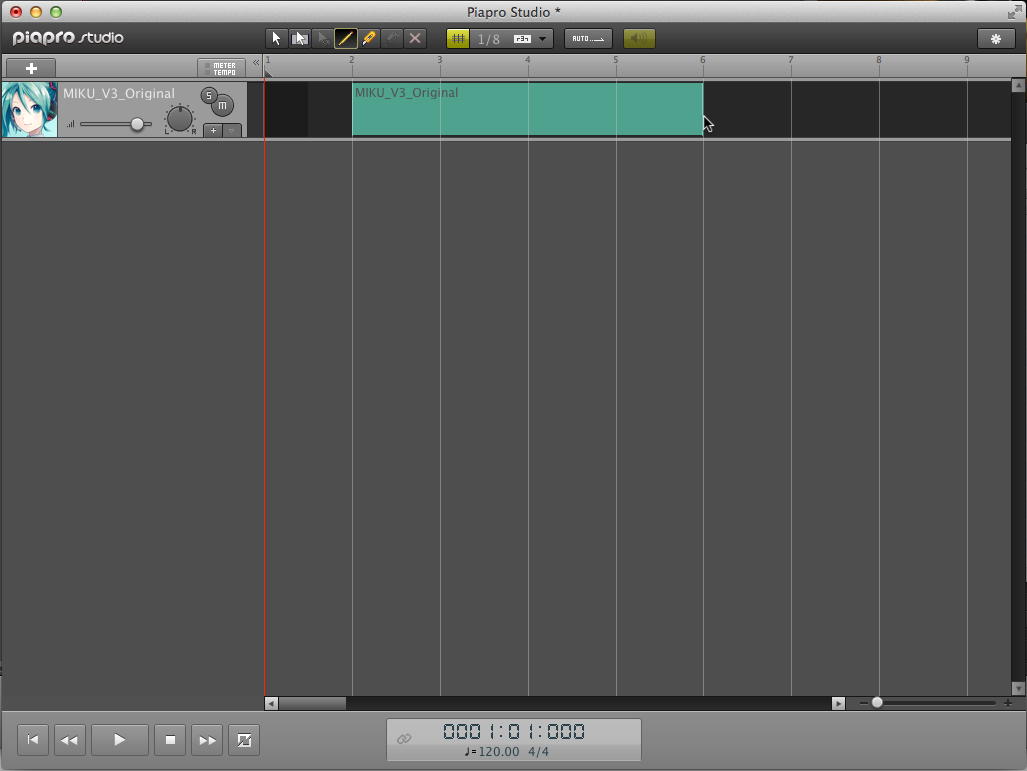Click measure 7 on the ruler
Image resolution: width=1027 pixels, height=771 pixels.
[791, 60]
